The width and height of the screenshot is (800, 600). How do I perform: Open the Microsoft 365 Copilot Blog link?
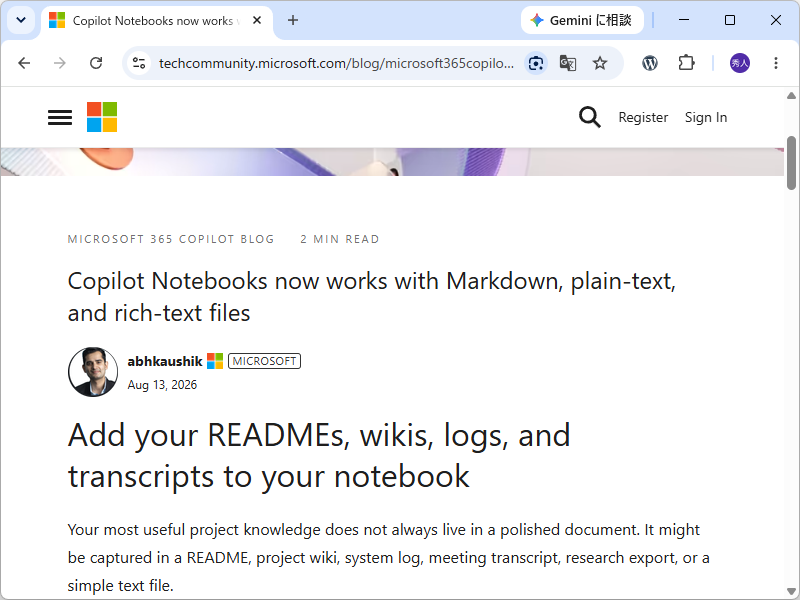[x=171, y=239]
